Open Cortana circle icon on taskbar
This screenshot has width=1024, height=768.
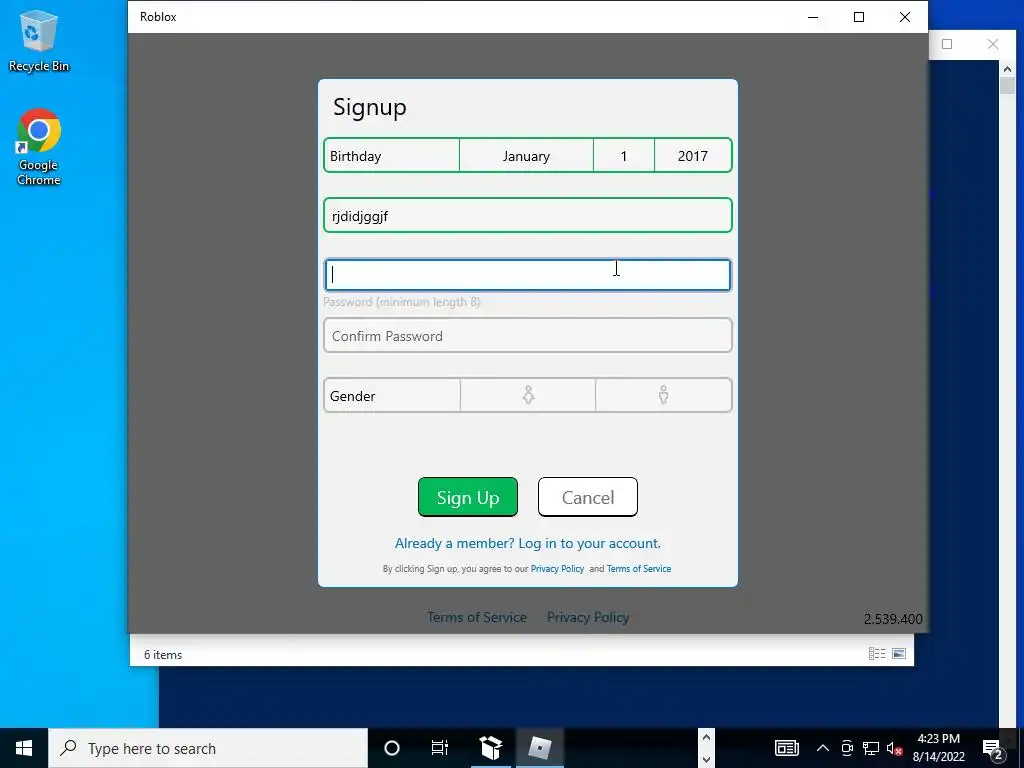tap(392, 748)
